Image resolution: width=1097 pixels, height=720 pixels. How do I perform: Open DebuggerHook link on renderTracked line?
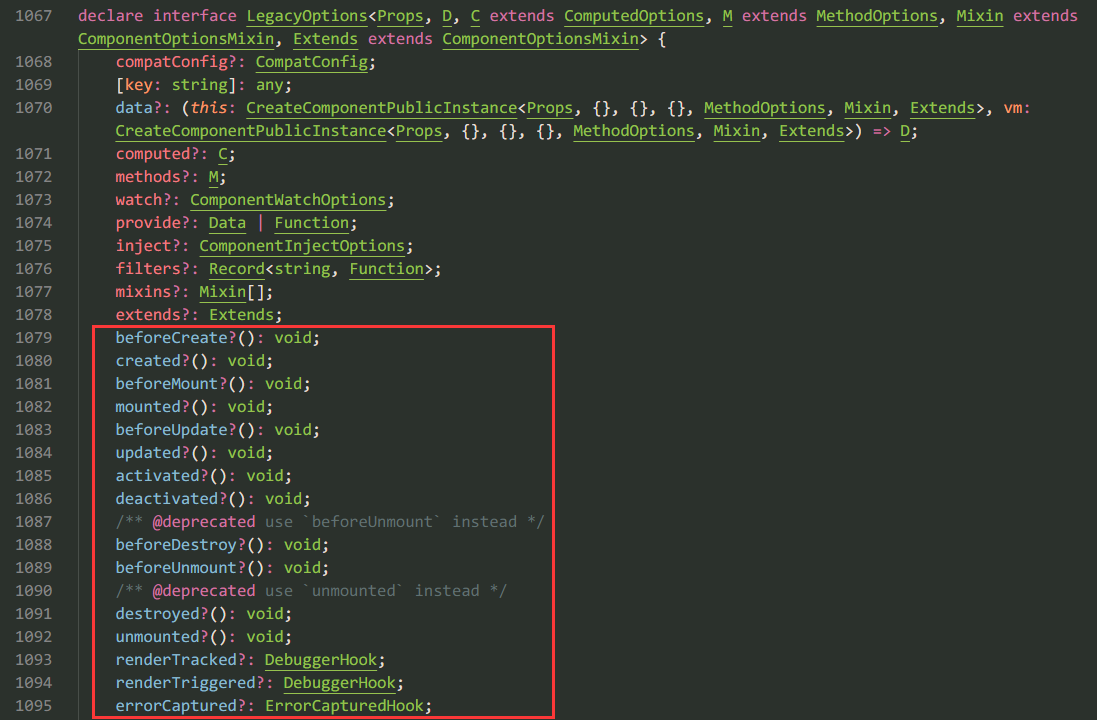[x=324, y=660]
